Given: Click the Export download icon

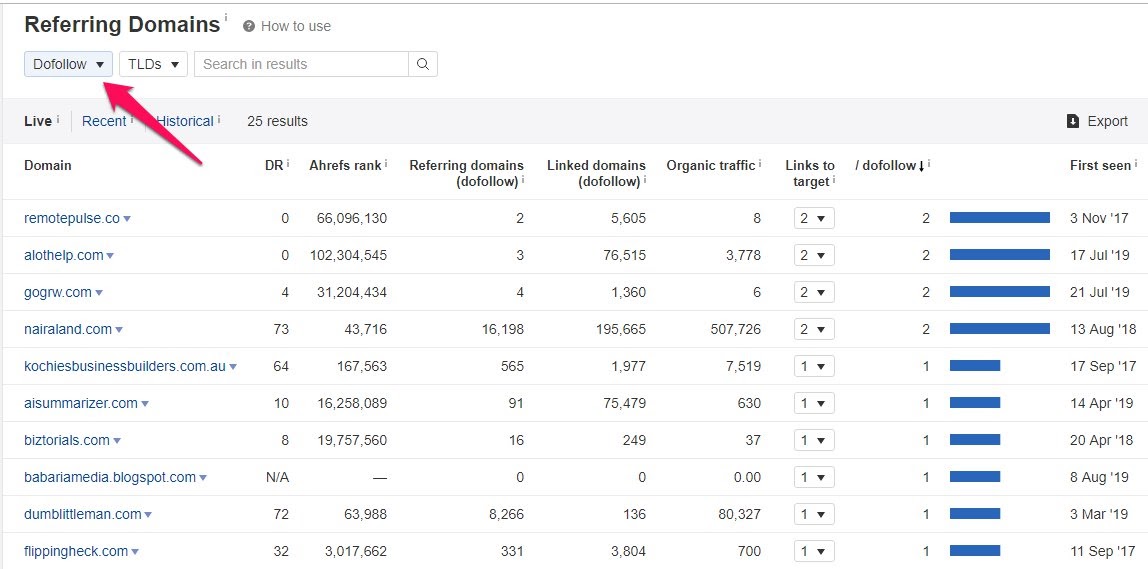Looking at the screenshot, I should click(x=1073, y=121).
